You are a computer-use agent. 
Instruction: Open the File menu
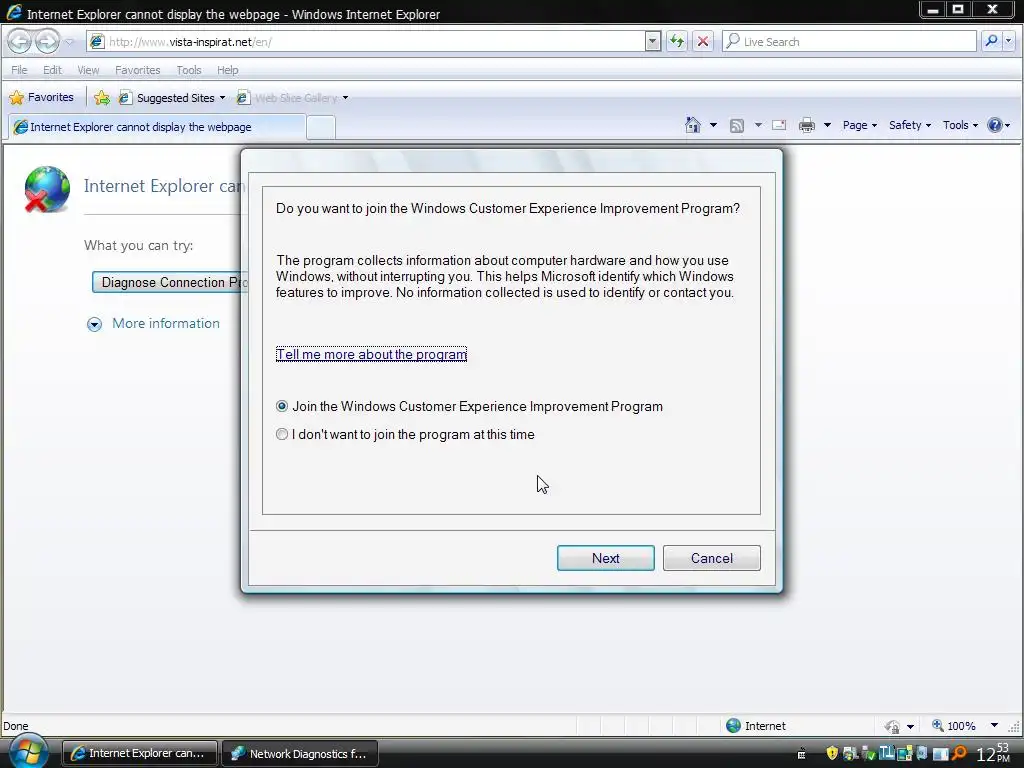19,70
